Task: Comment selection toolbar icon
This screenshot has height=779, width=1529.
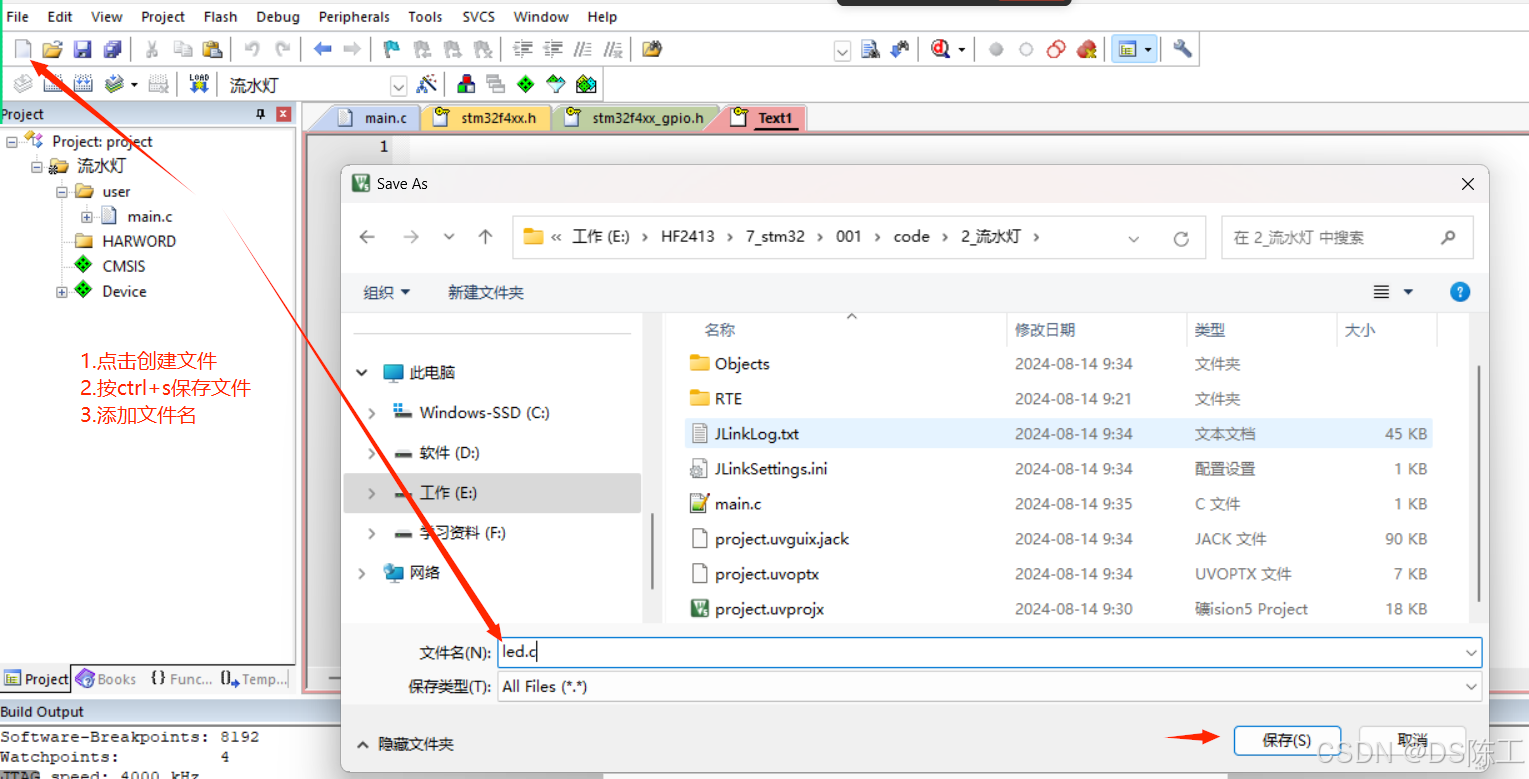Action: 583,49
